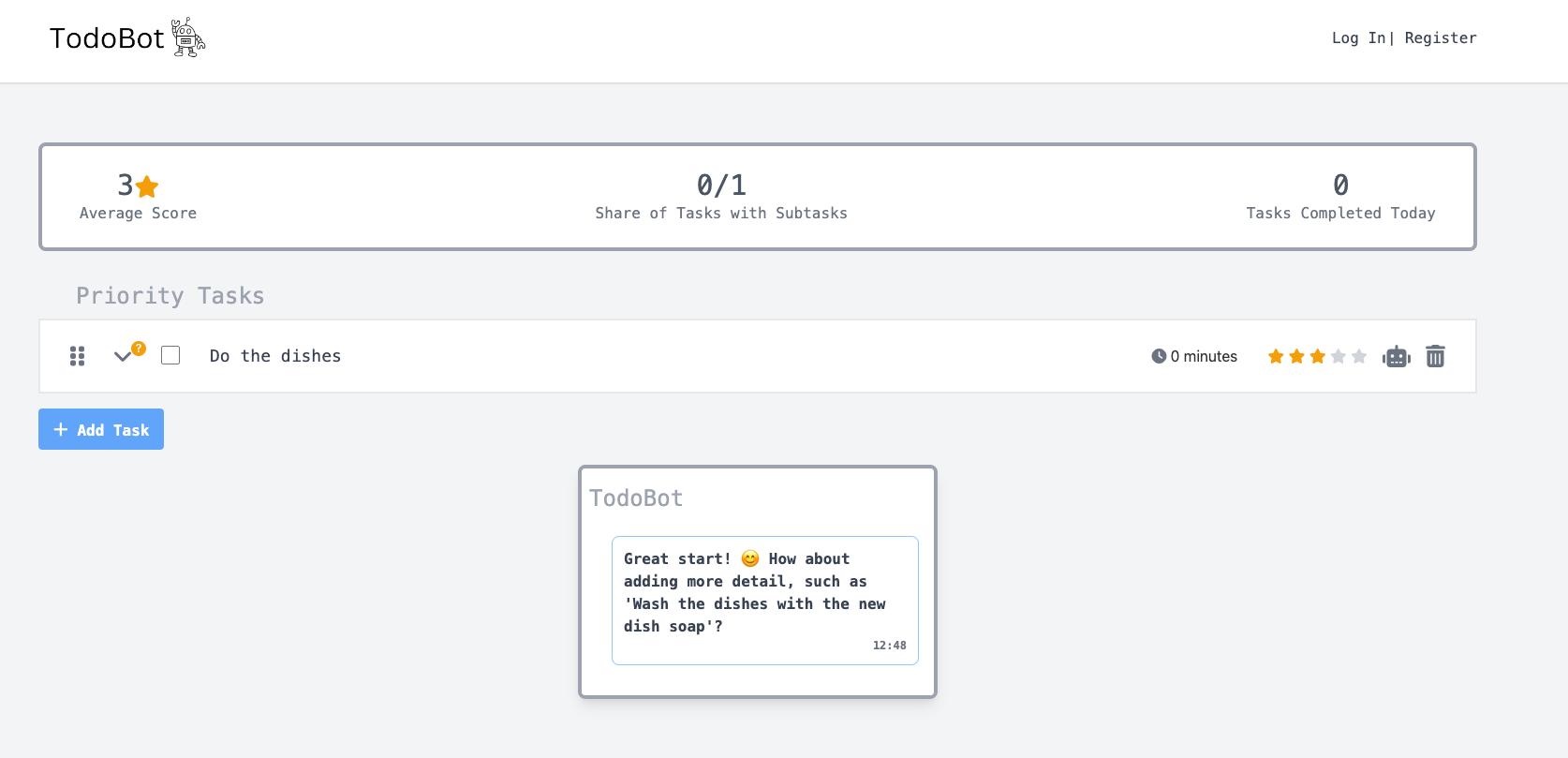Click the smiley emoji in chat message
The image size is (1568, 758).
pos(750,558)
